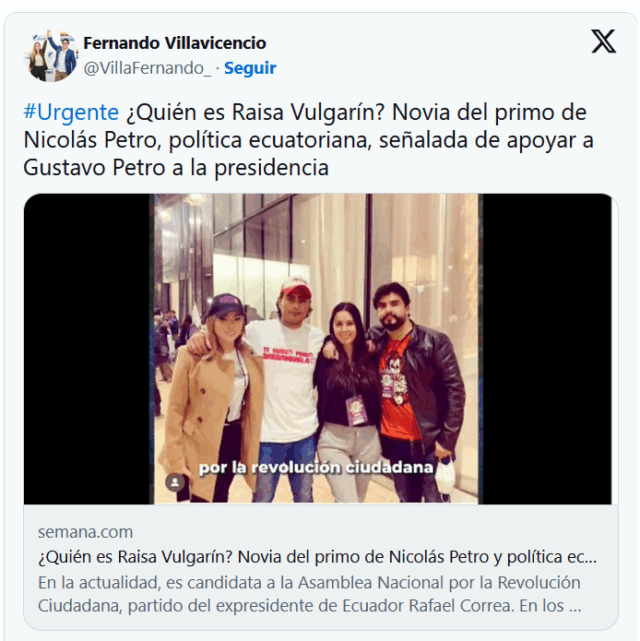Open the X logo link
The width and height of the screenshot is (640, 641).
(x=603, y=41)
